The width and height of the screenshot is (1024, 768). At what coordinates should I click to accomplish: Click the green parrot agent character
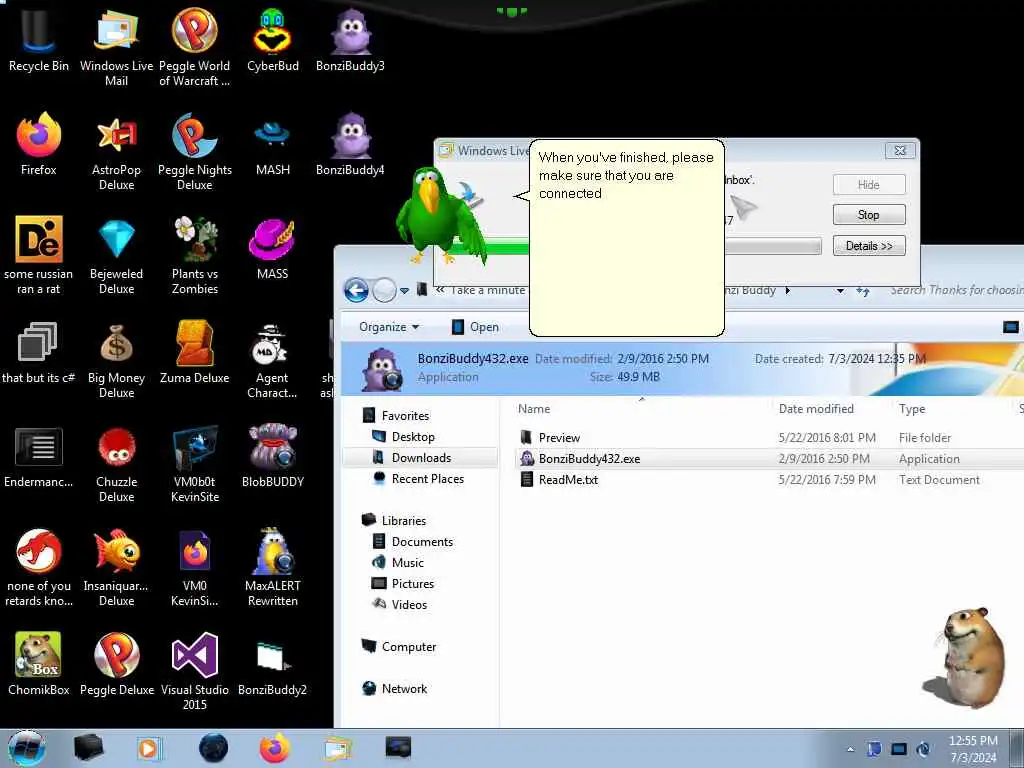click(441, 216)
